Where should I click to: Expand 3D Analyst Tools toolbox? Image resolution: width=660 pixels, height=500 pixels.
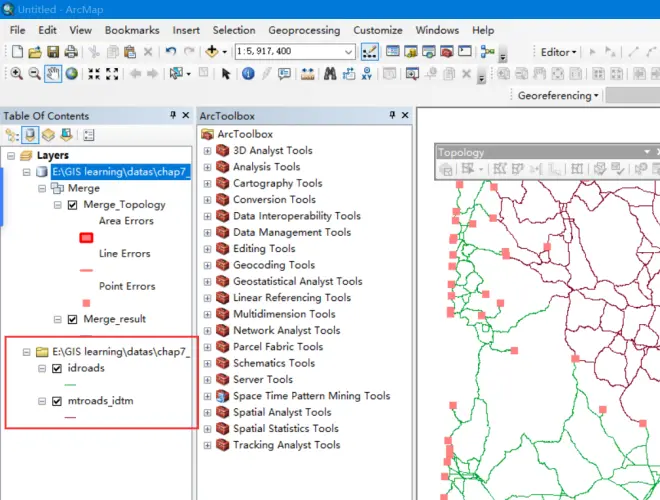207,151
